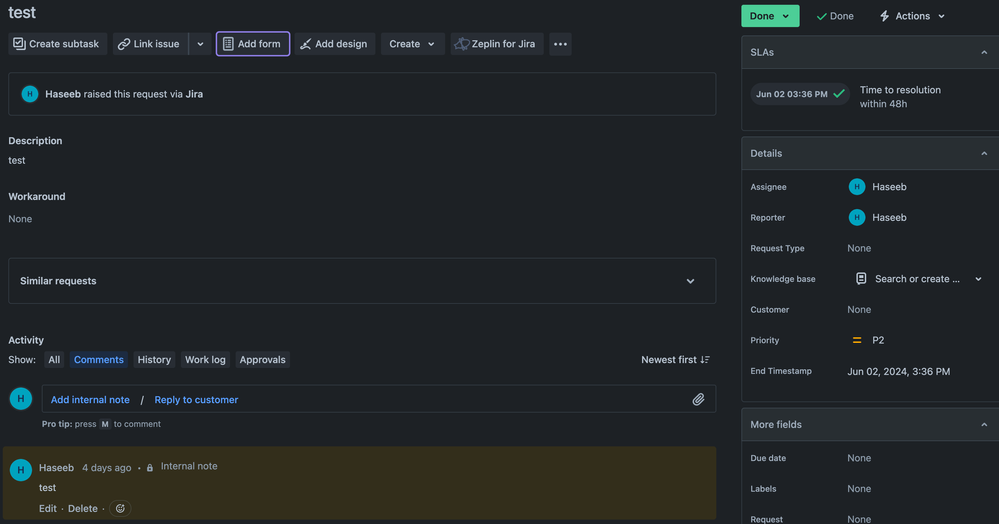The image size is (999, 524).
Task: Click the Description text 'test'
Action: click(x=17, y=161)
